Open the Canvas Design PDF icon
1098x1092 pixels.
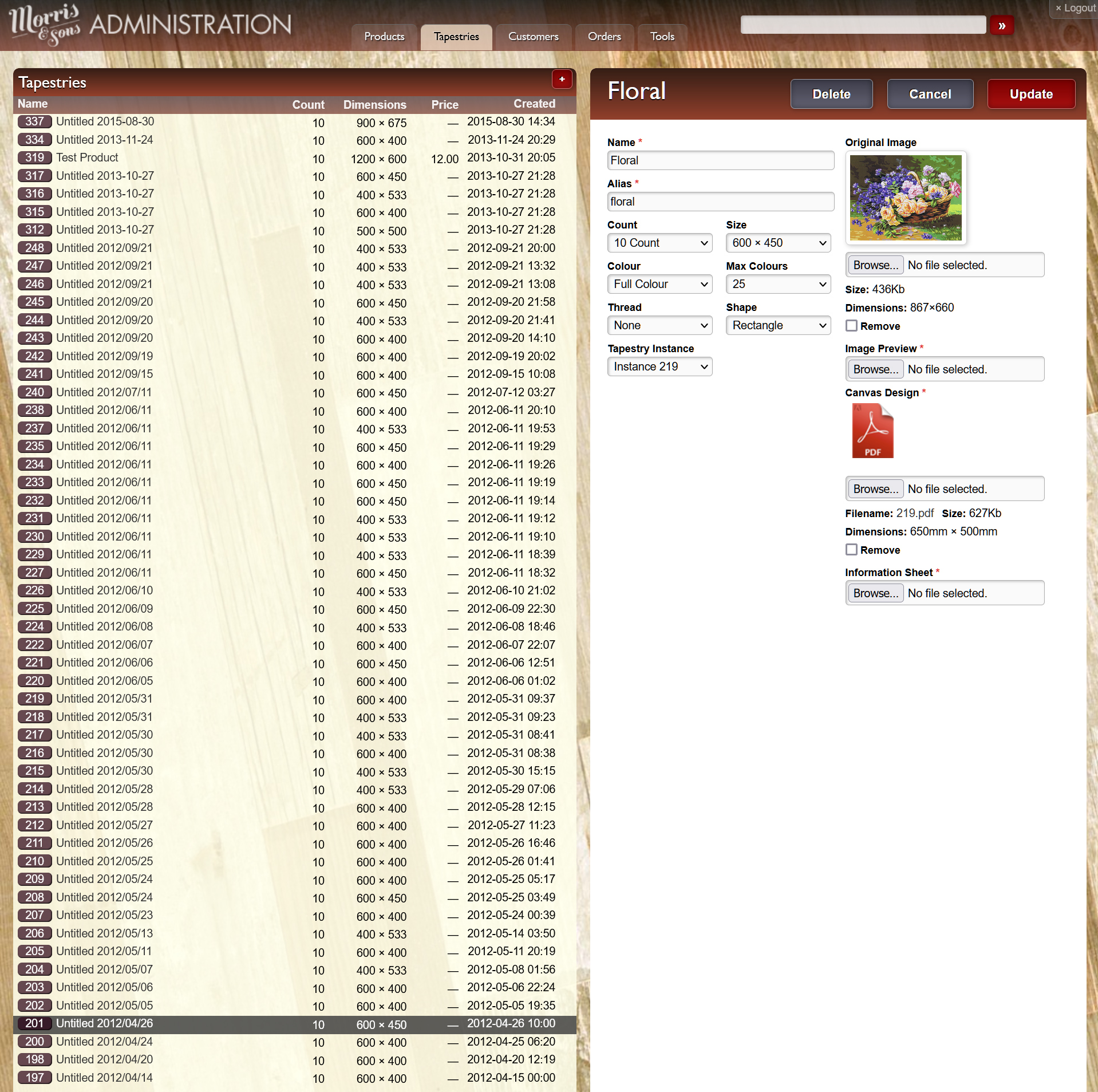point(872,431)
